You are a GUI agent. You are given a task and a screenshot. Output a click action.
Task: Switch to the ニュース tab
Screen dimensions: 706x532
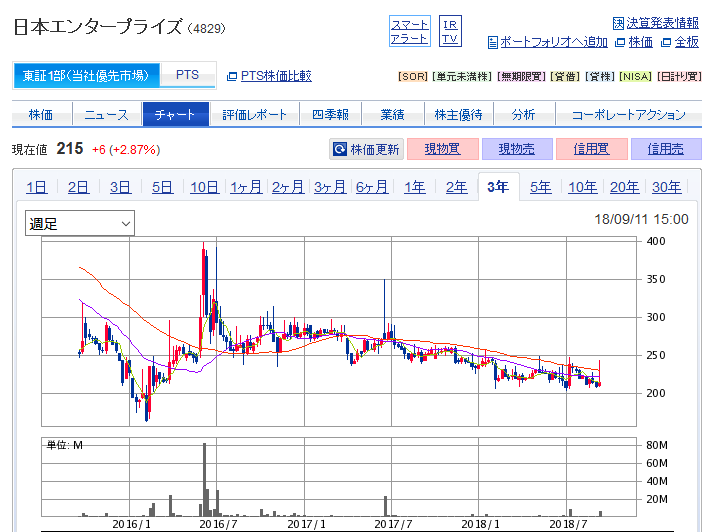(x=106, y=114)
